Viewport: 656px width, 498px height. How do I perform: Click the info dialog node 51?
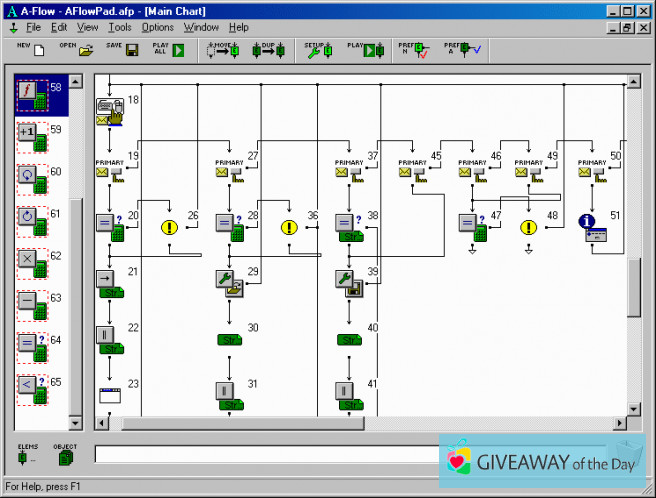point(595,228)
